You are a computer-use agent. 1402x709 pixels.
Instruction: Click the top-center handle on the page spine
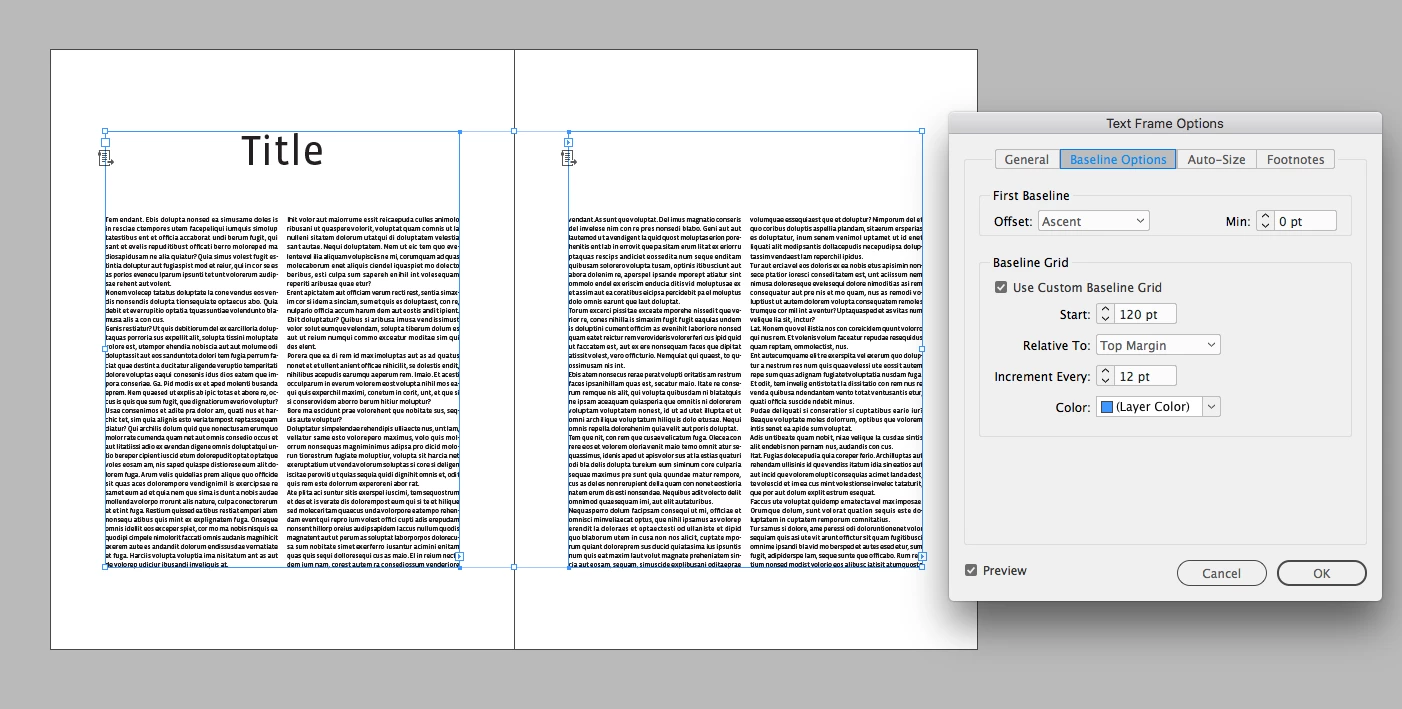(514, 131)
